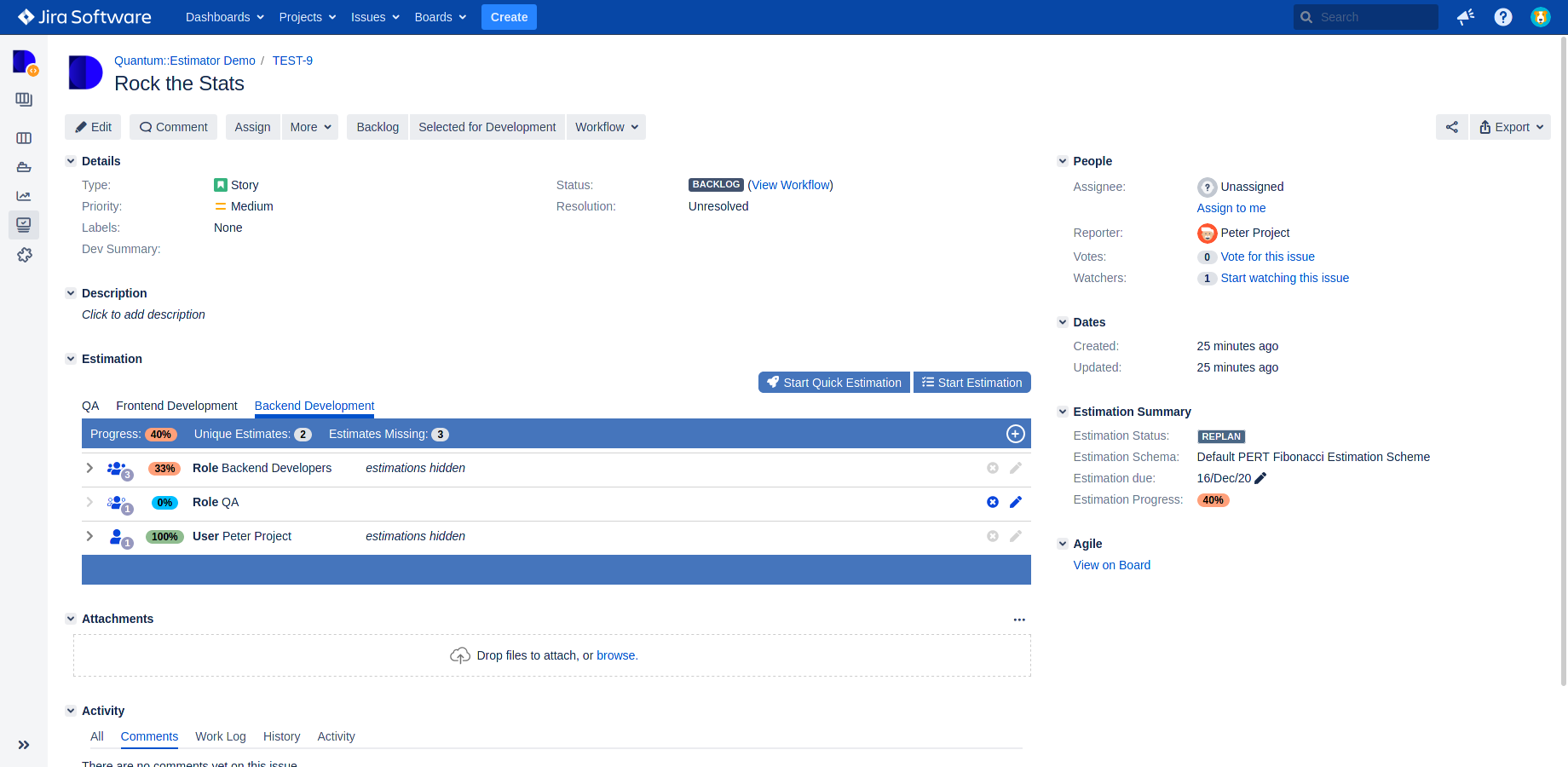Click pencil icon on User Peter Project row
Viewport: 1568px width, 767px height.
(1016, 536)
